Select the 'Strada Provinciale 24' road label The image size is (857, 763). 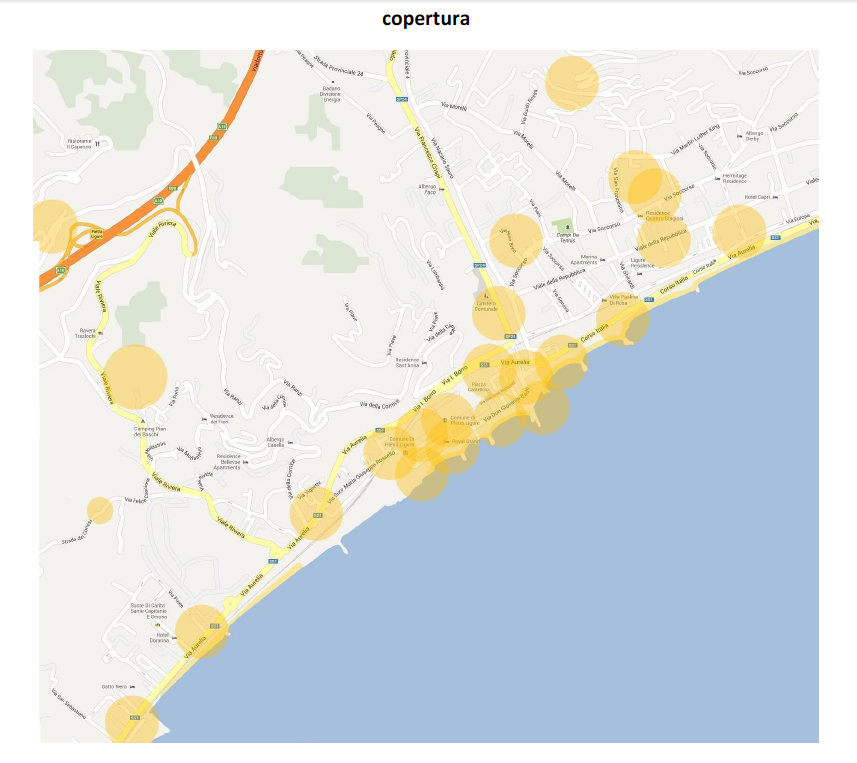pyautogui.click(x=339, y=66)
